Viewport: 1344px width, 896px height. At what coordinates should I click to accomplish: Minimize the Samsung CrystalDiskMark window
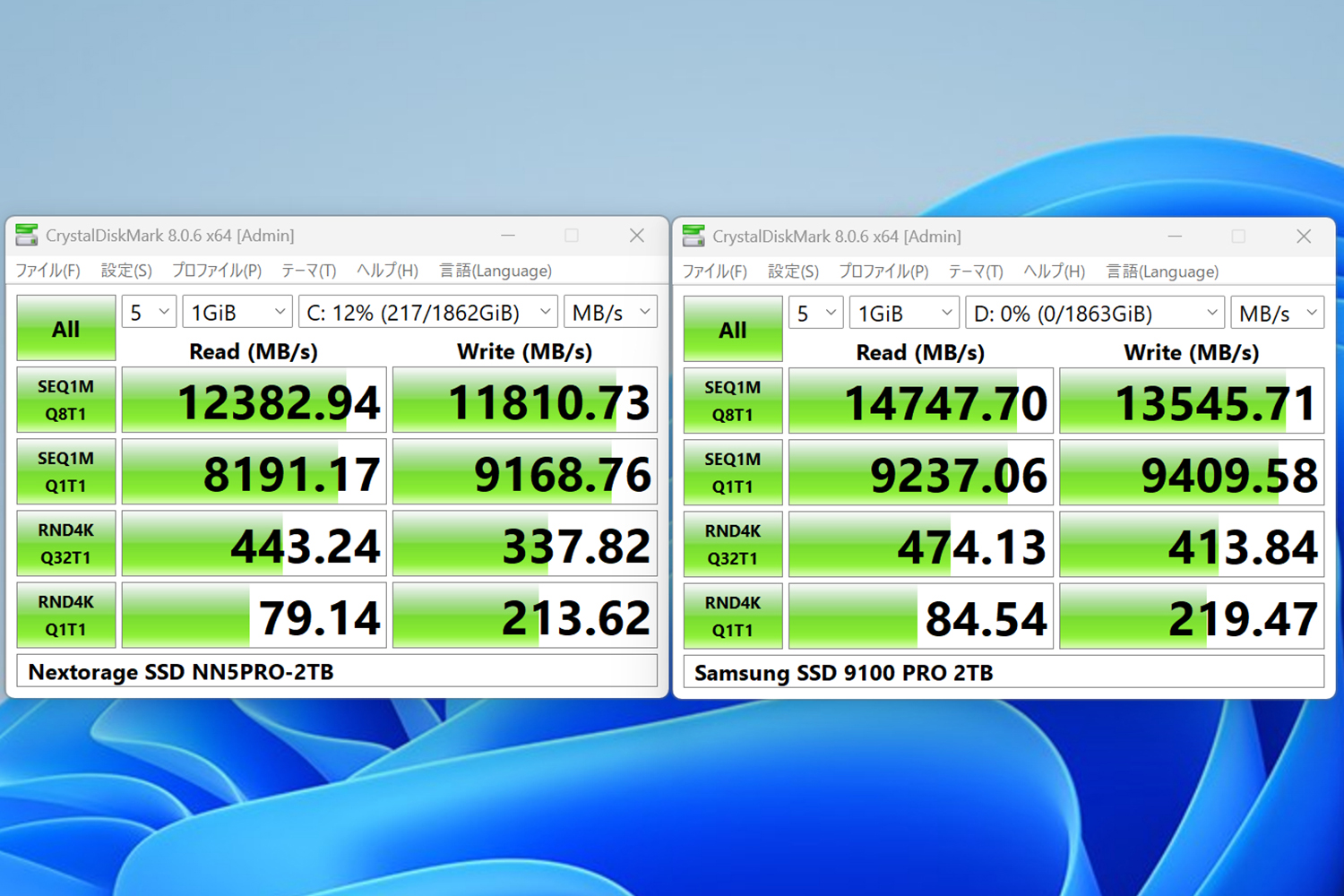[x=1175, y=237]
